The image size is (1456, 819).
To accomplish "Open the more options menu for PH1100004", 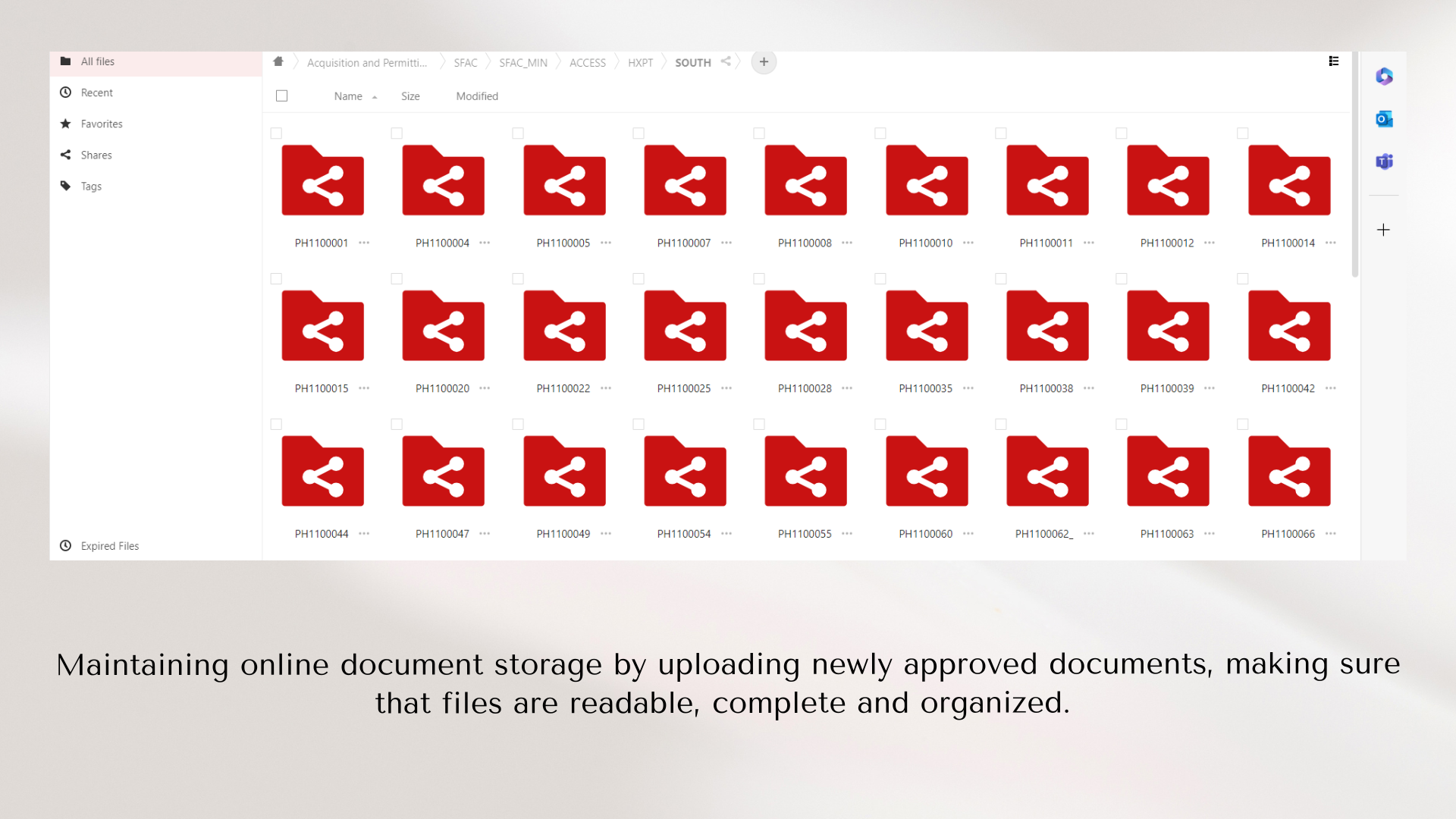I will pyautogui.click(x=485, y=243).
